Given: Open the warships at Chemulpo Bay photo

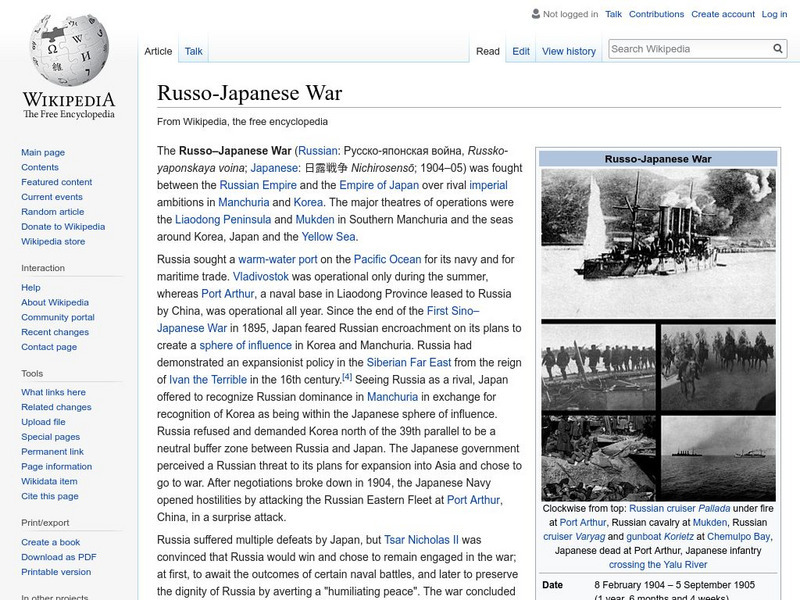Looking at the screenshot, I should tap(717, 457).
